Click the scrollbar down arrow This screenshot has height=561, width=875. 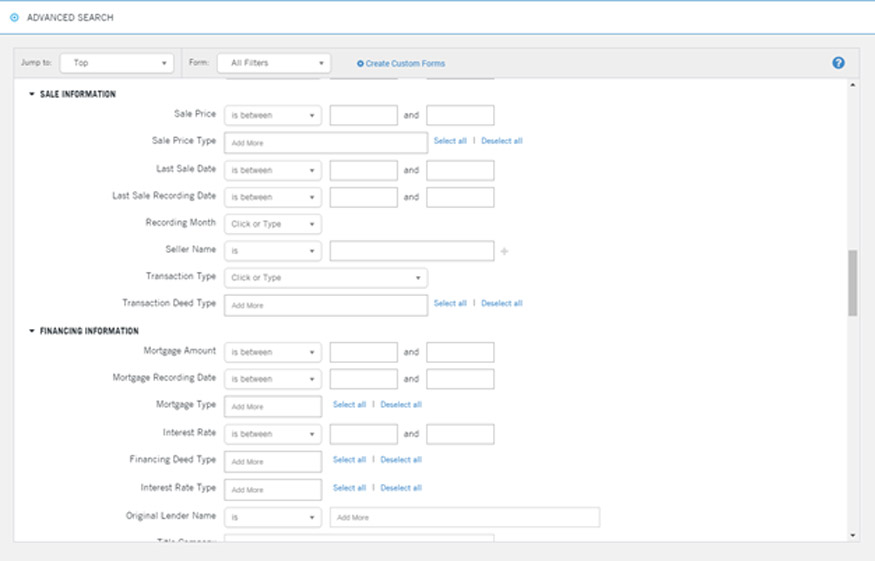tap(853, 535)
